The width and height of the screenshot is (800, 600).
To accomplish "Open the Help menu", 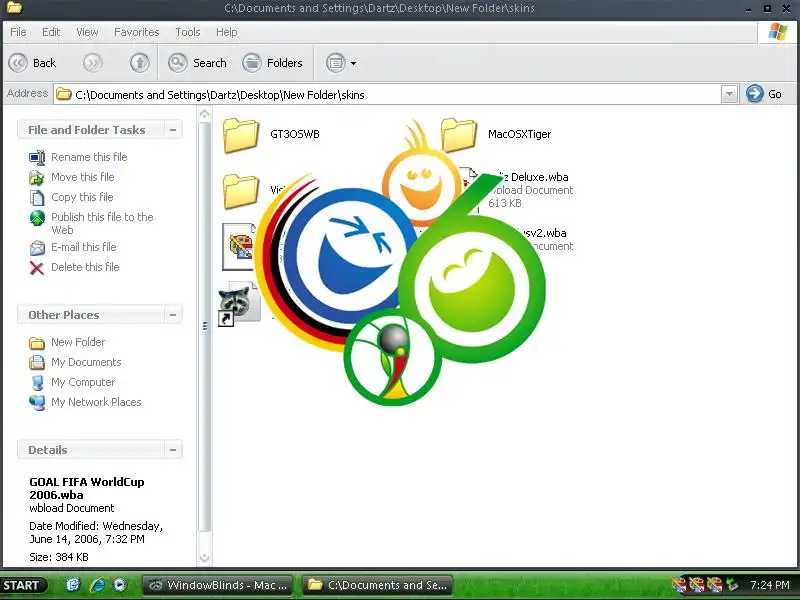I will (x=227, y=32).
